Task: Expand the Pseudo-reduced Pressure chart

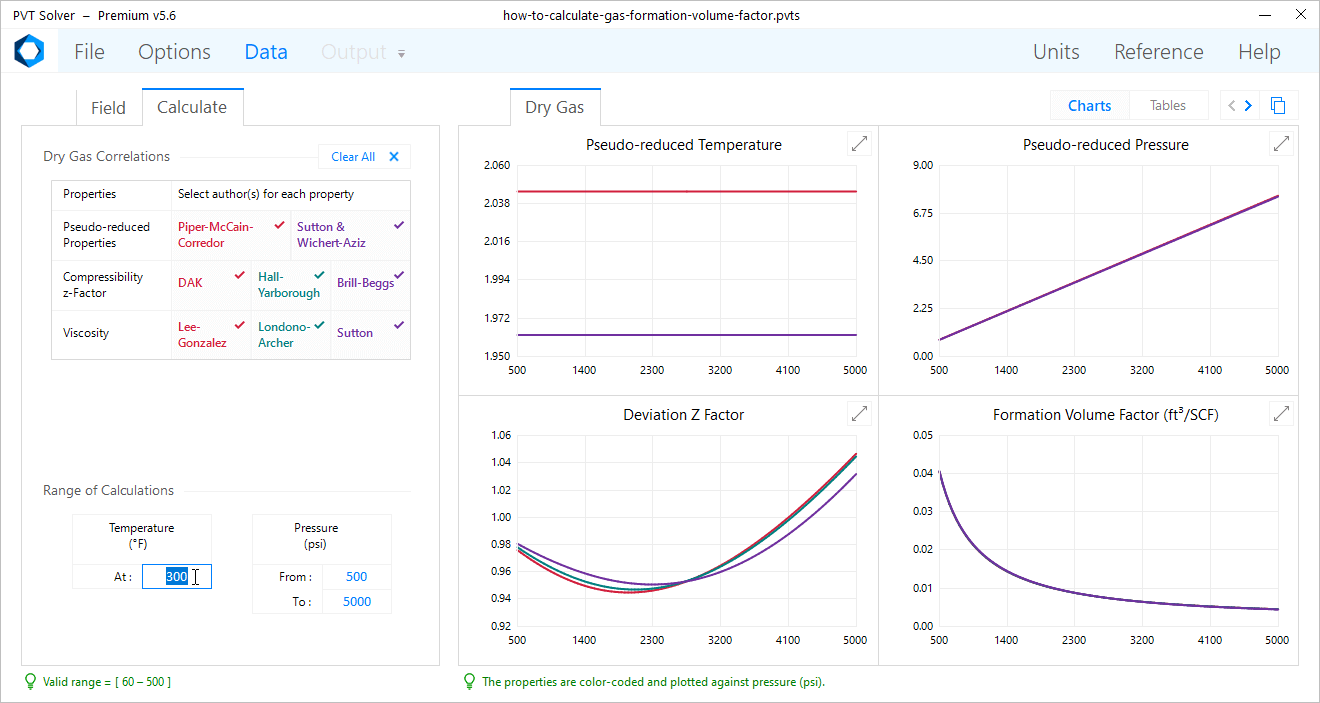Action: tap(1281, 144)
